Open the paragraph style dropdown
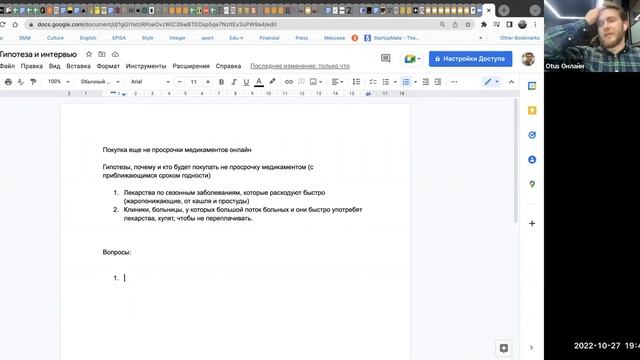 [100, 82]
